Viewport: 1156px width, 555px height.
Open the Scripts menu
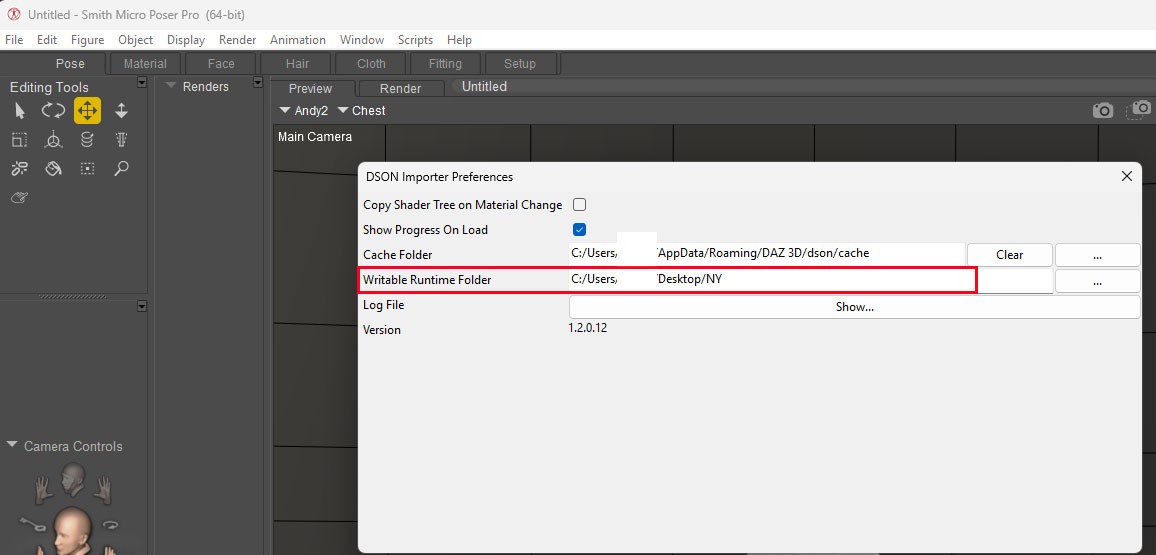[416, 40]
